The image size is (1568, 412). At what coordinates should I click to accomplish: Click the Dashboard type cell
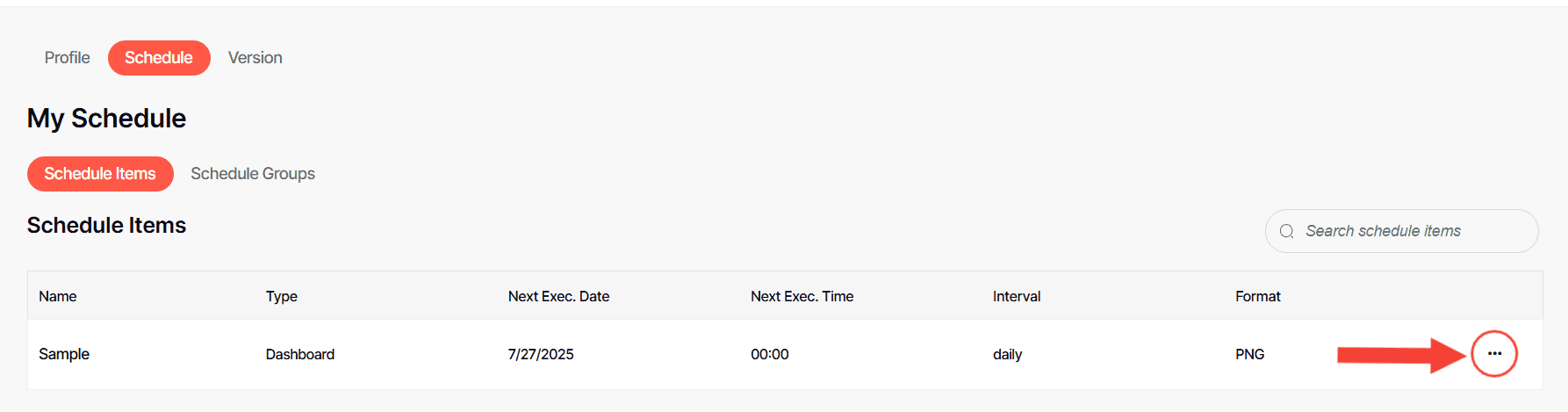click(x=300, y=354)
